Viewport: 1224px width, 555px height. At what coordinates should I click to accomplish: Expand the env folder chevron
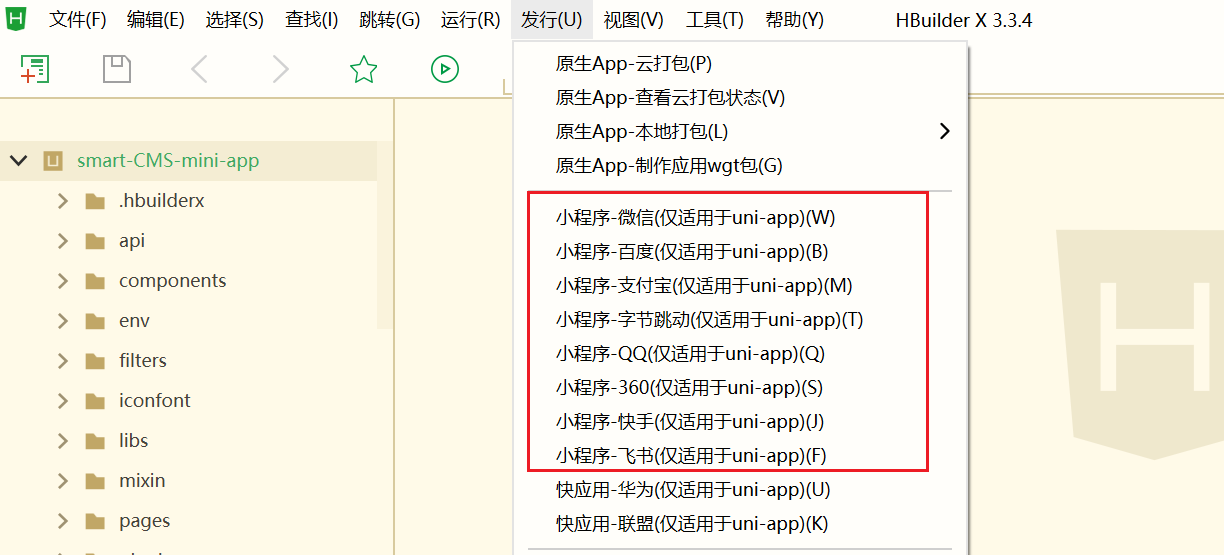coord(63,321)
